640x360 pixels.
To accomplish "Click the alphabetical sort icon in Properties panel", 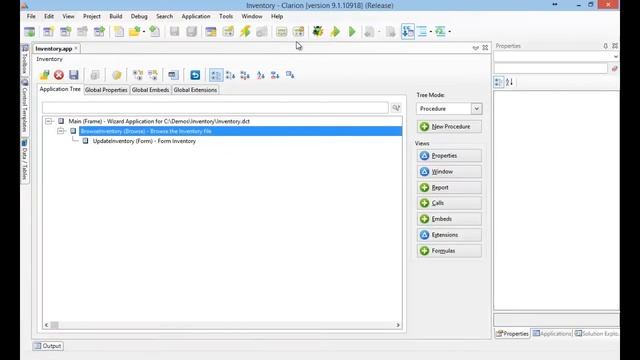I will (x=509, y=82).
